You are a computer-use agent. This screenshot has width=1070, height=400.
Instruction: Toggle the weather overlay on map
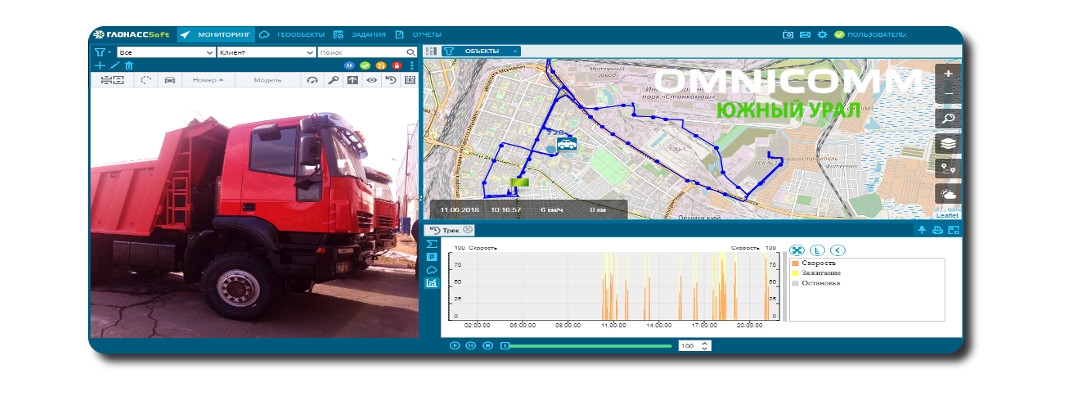coord(948,194)
